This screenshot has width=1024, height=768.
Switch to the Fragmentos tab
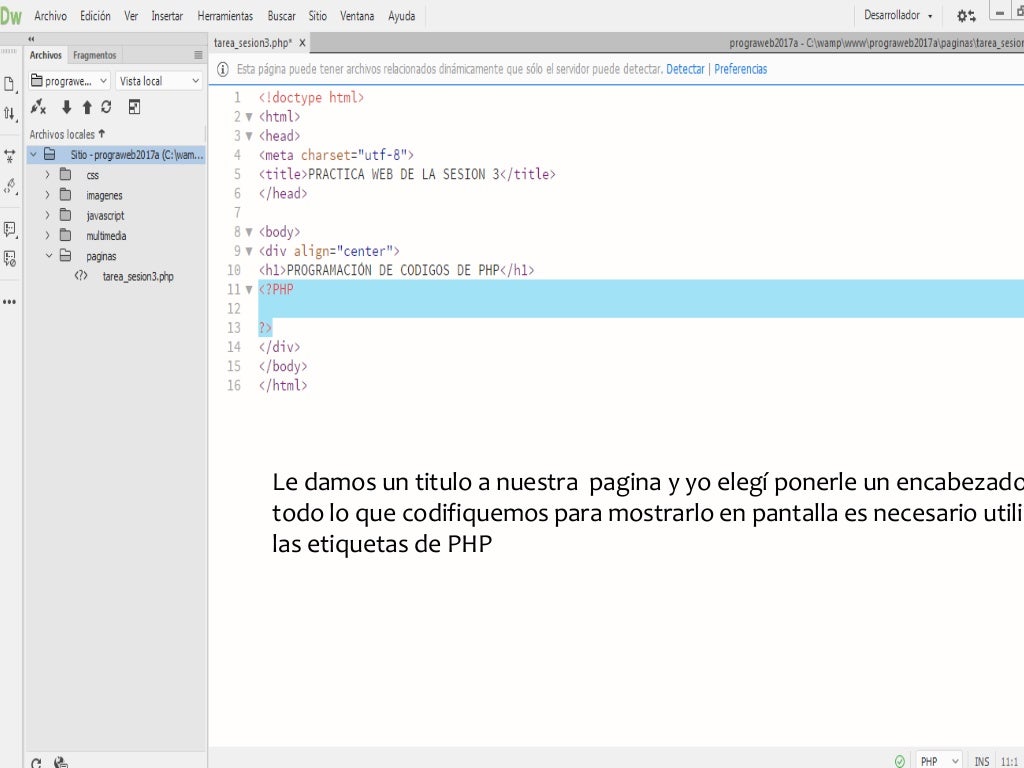click(x=94, y=55)
